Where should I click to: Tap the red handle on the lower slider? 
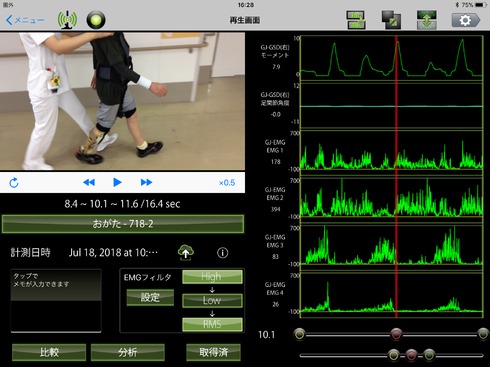click(411, 355)
